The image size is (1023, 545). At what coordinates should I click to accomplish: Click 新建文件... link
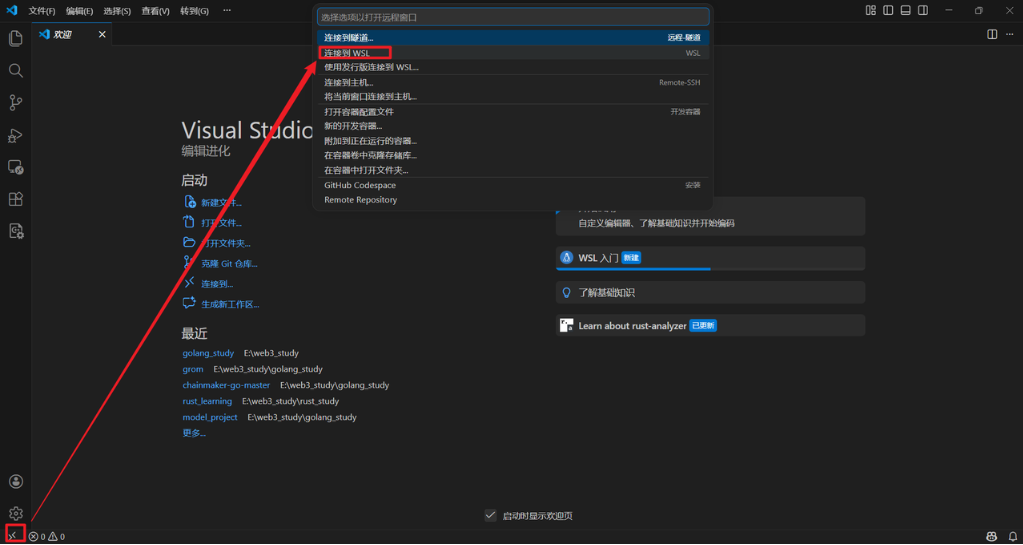click(221, 202)
